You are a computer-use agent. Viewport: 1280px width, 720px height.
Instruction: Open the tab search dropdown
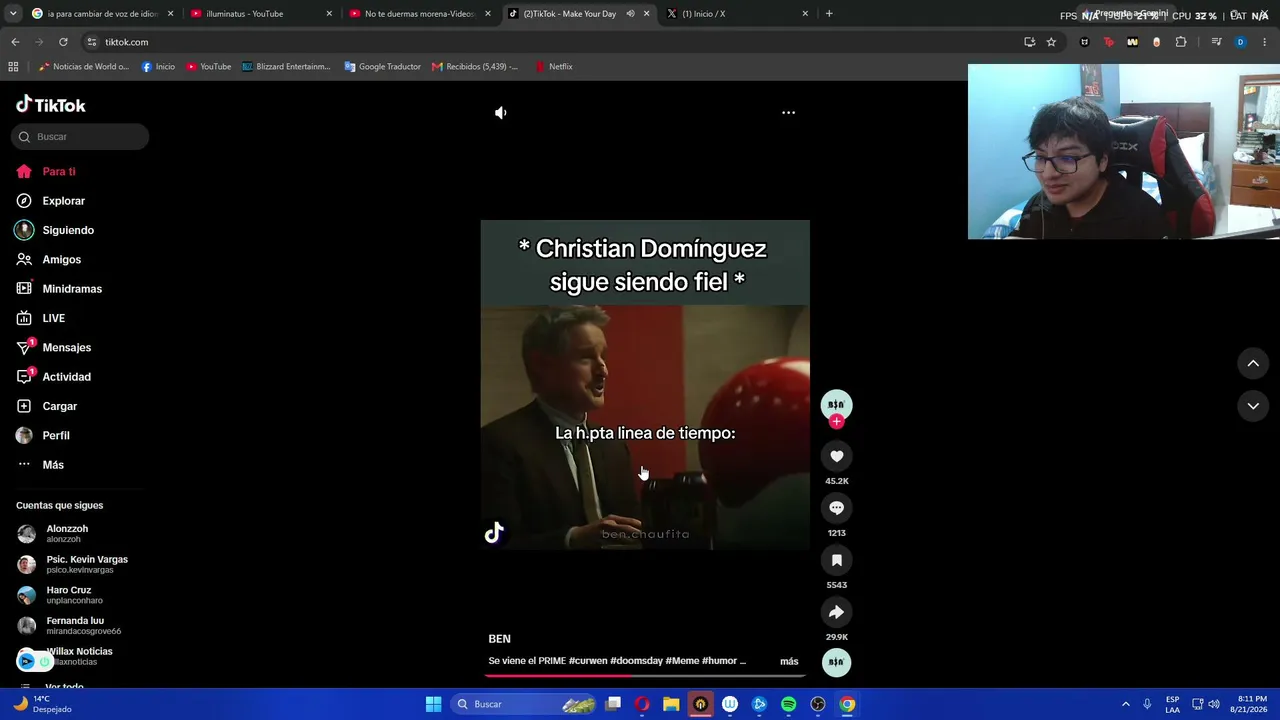[x=12, y=14]
